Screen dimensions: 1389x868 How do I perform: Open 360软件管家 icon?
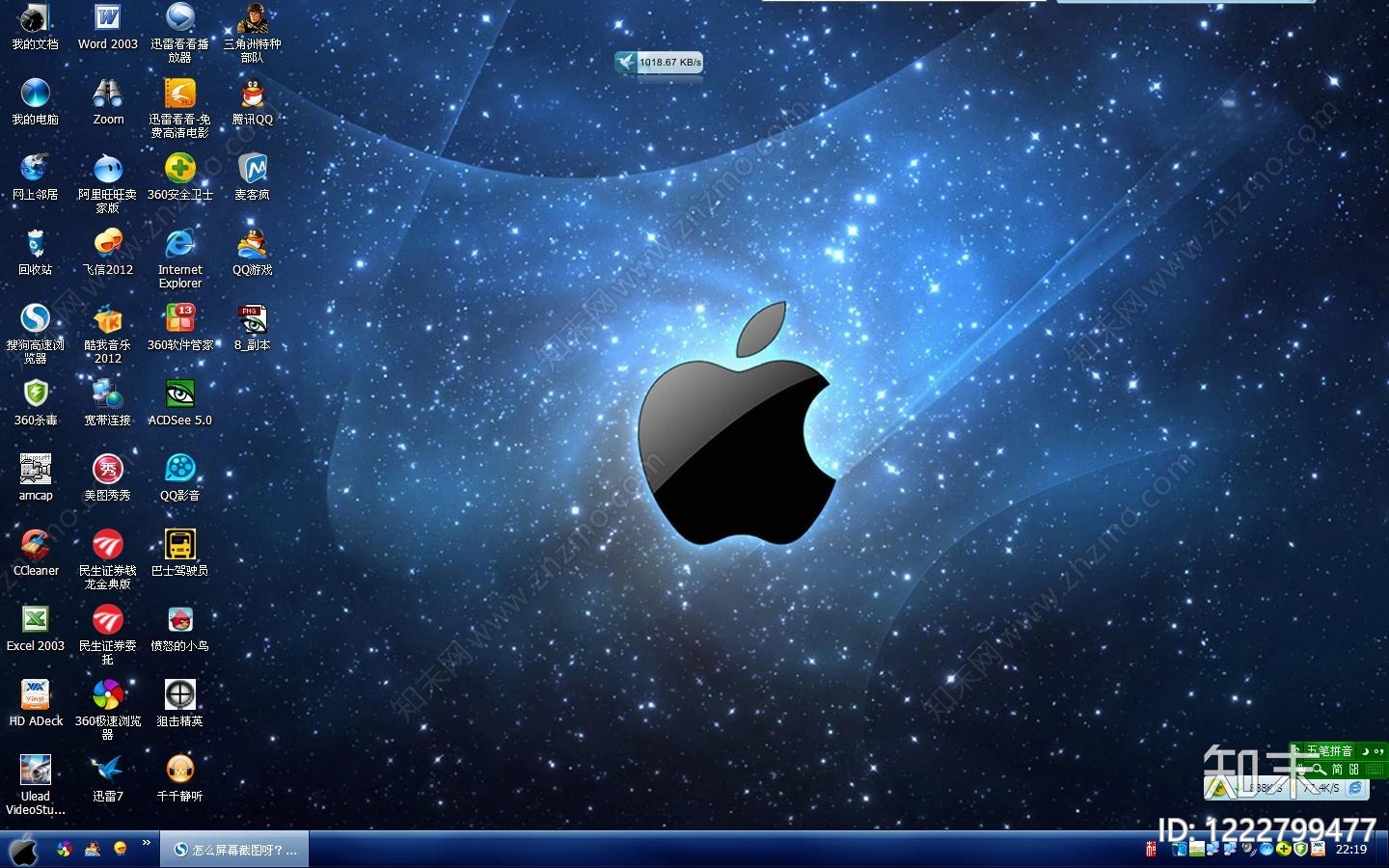click(x=179, y=328)
